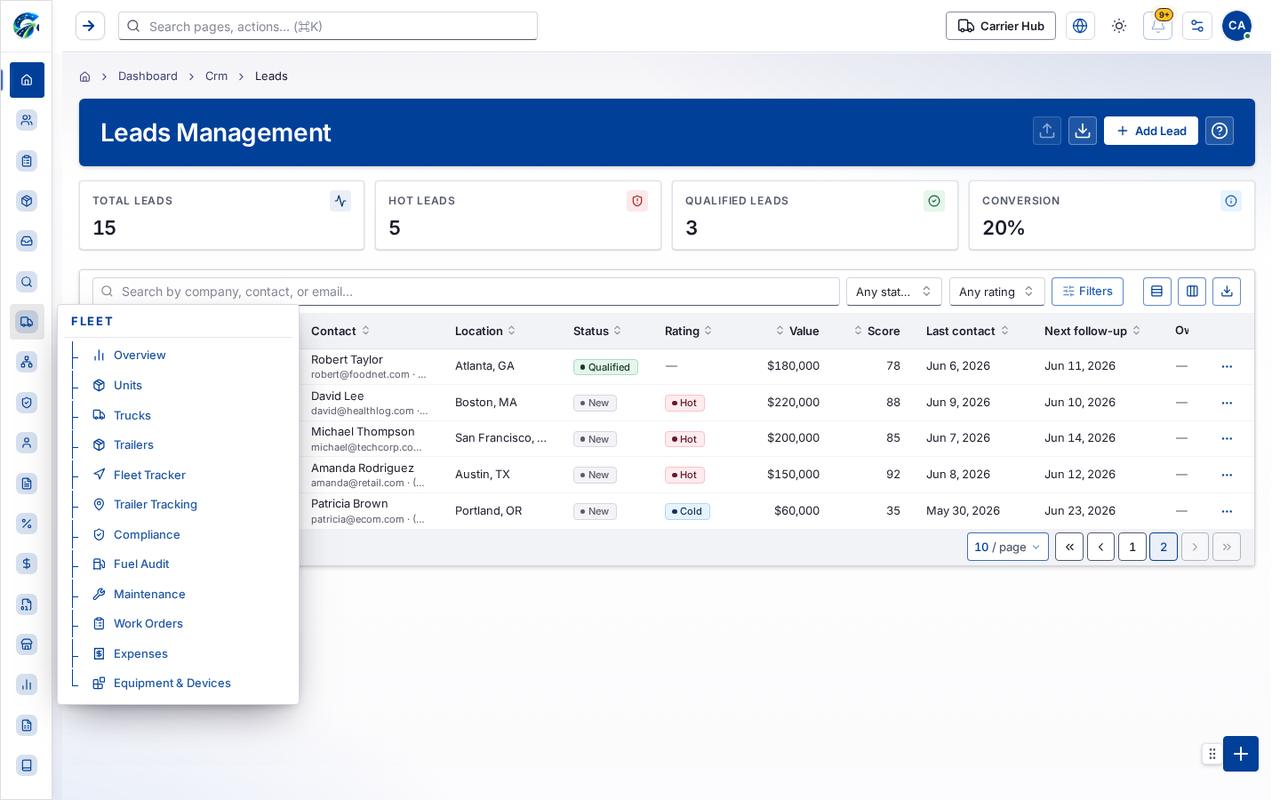Open the dollar sign sidebar icon
The height and width of the screenshot is (800, 1280).
tap(27, 564)
